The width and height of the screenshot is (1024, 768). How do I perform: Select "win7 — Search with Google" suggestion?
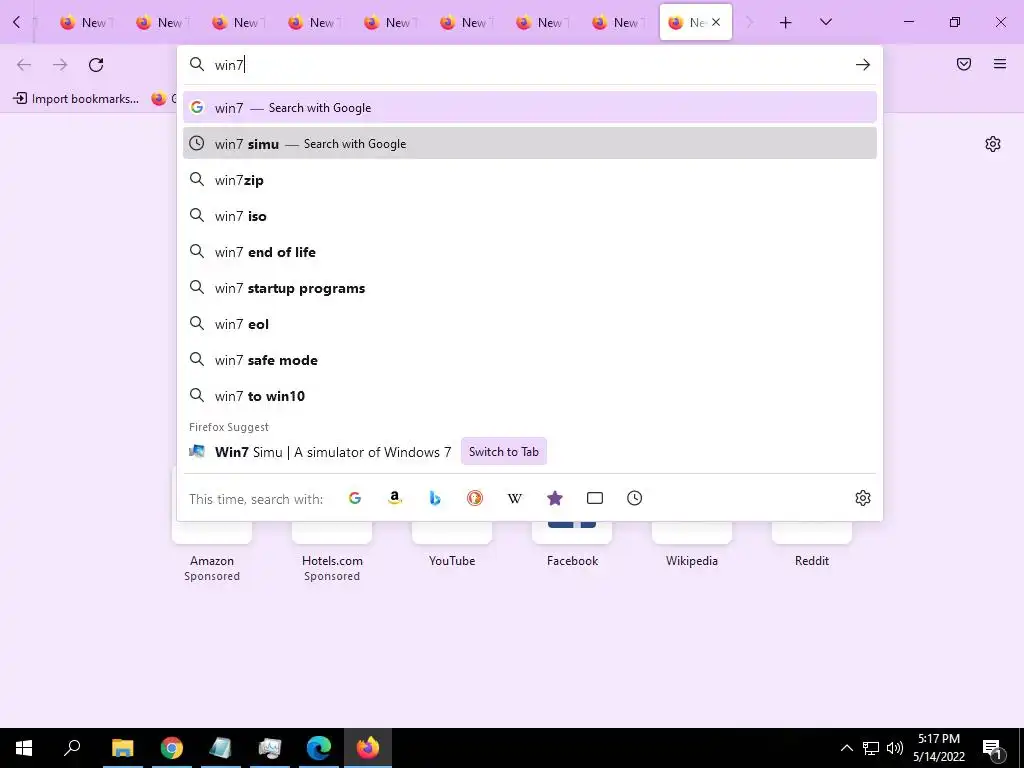[x=530, y=108]
